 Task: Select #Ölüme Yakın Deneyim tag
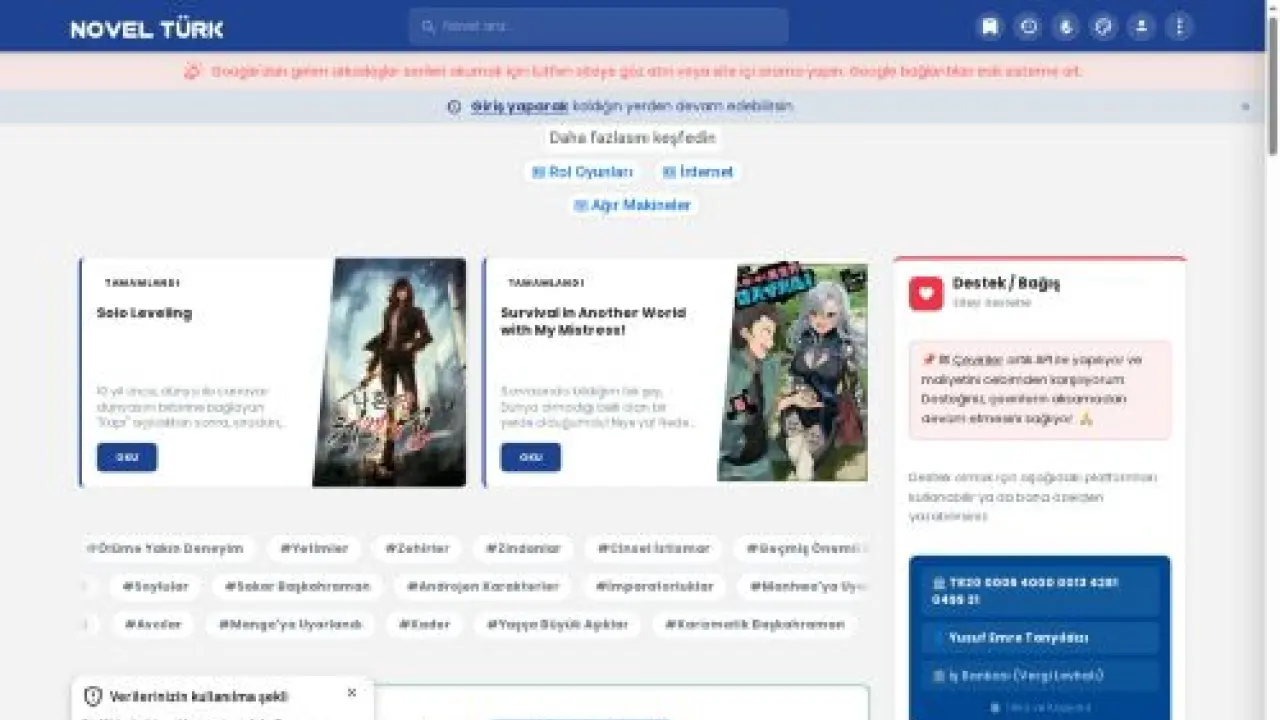pyautogui.click(x=165, y=548)
